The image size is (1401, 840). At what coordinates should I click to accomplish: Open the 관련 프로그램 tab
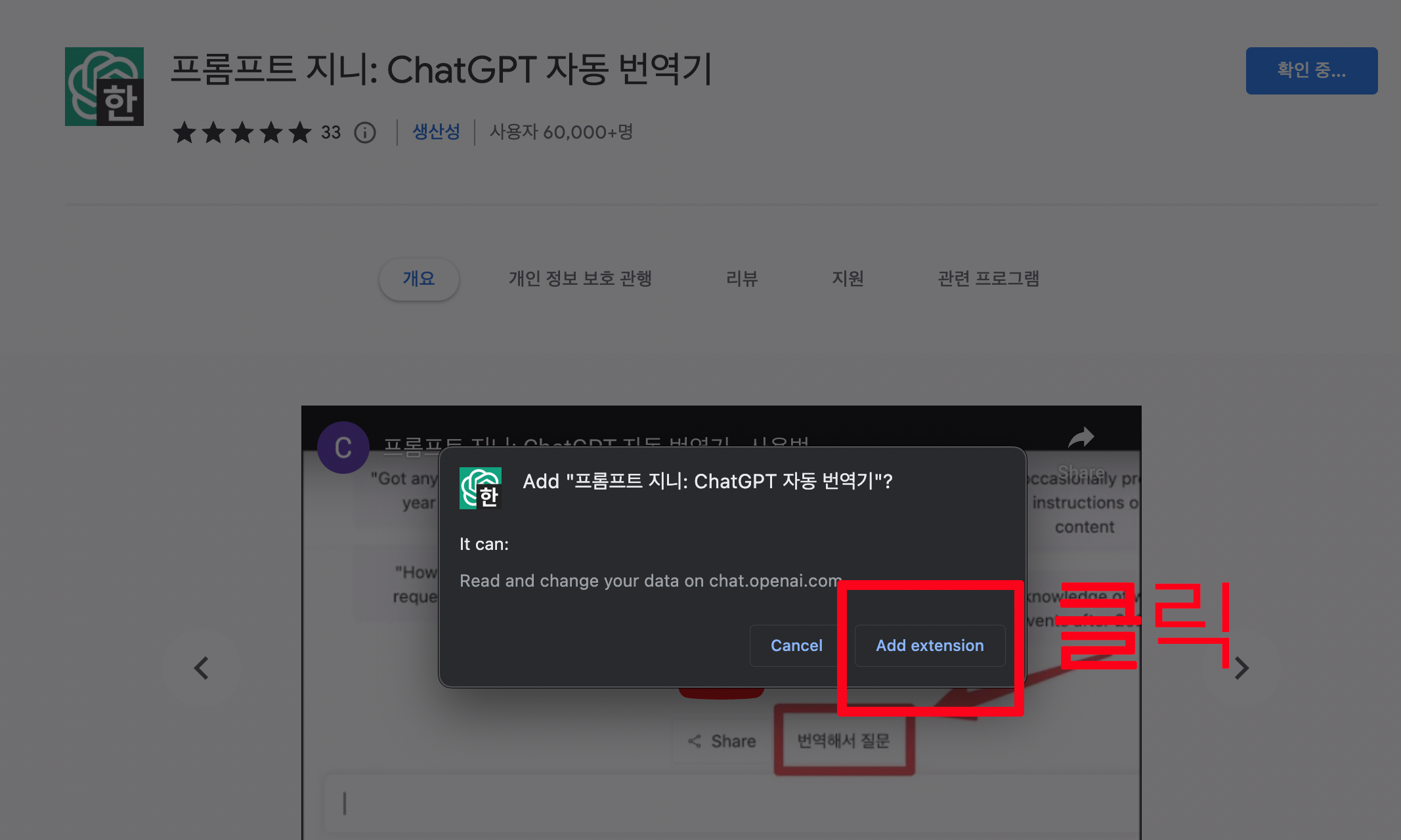988,279
